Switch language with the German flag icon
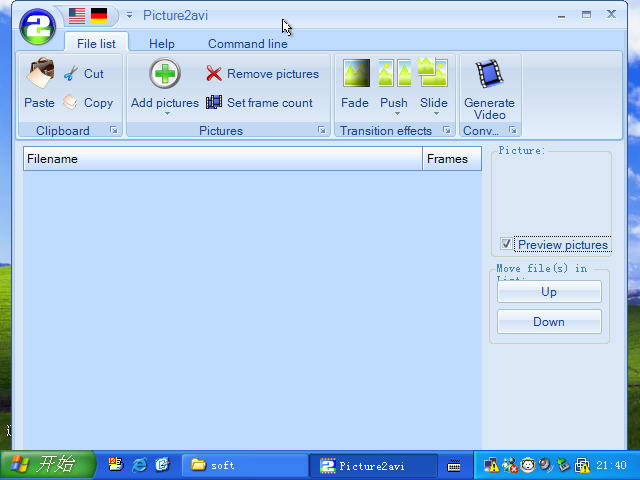Screen dimensions: 640x480 [x=99, y=16]
